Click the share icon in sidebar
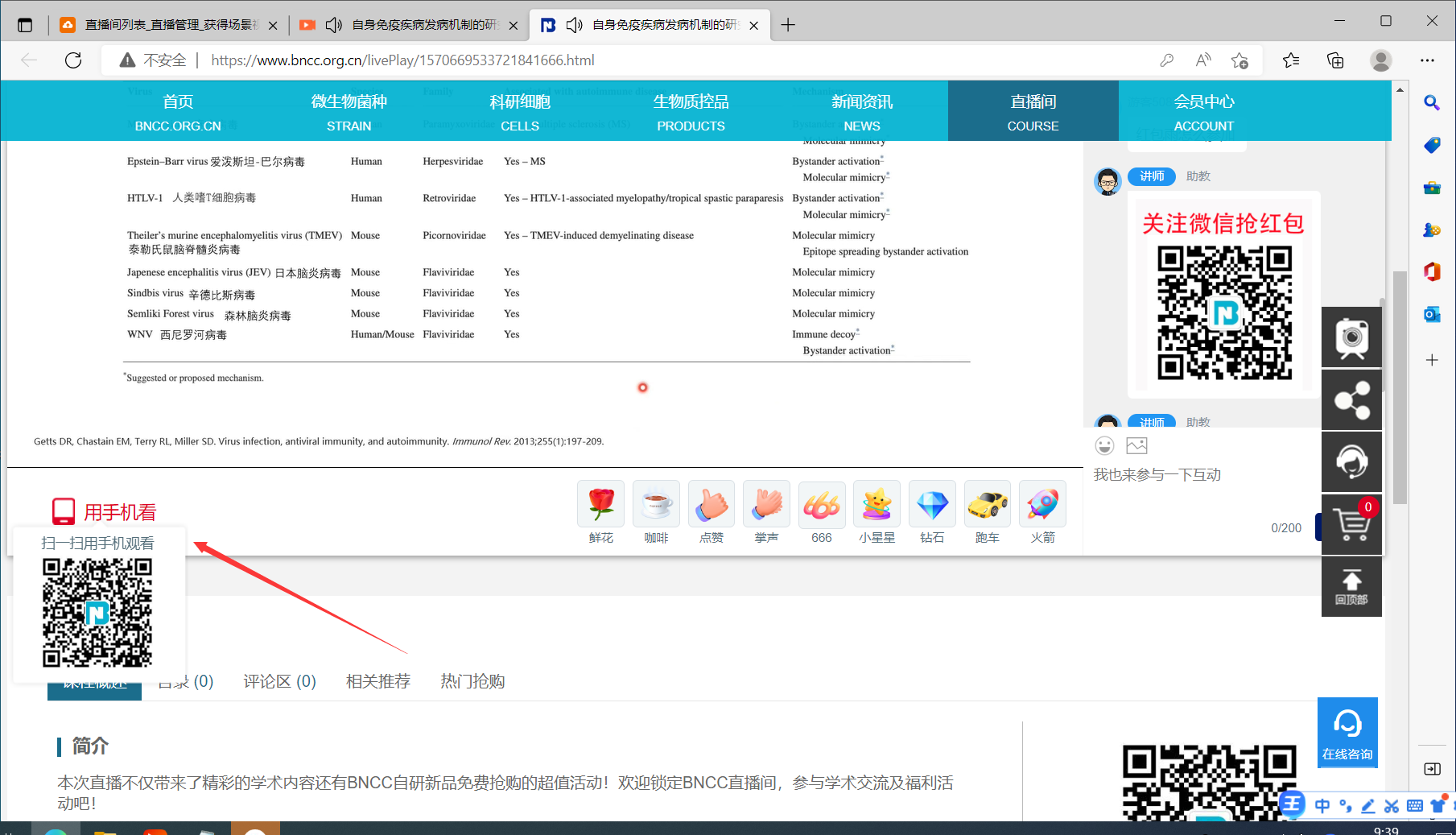Screen dimensions: 1456x835 1351,400
